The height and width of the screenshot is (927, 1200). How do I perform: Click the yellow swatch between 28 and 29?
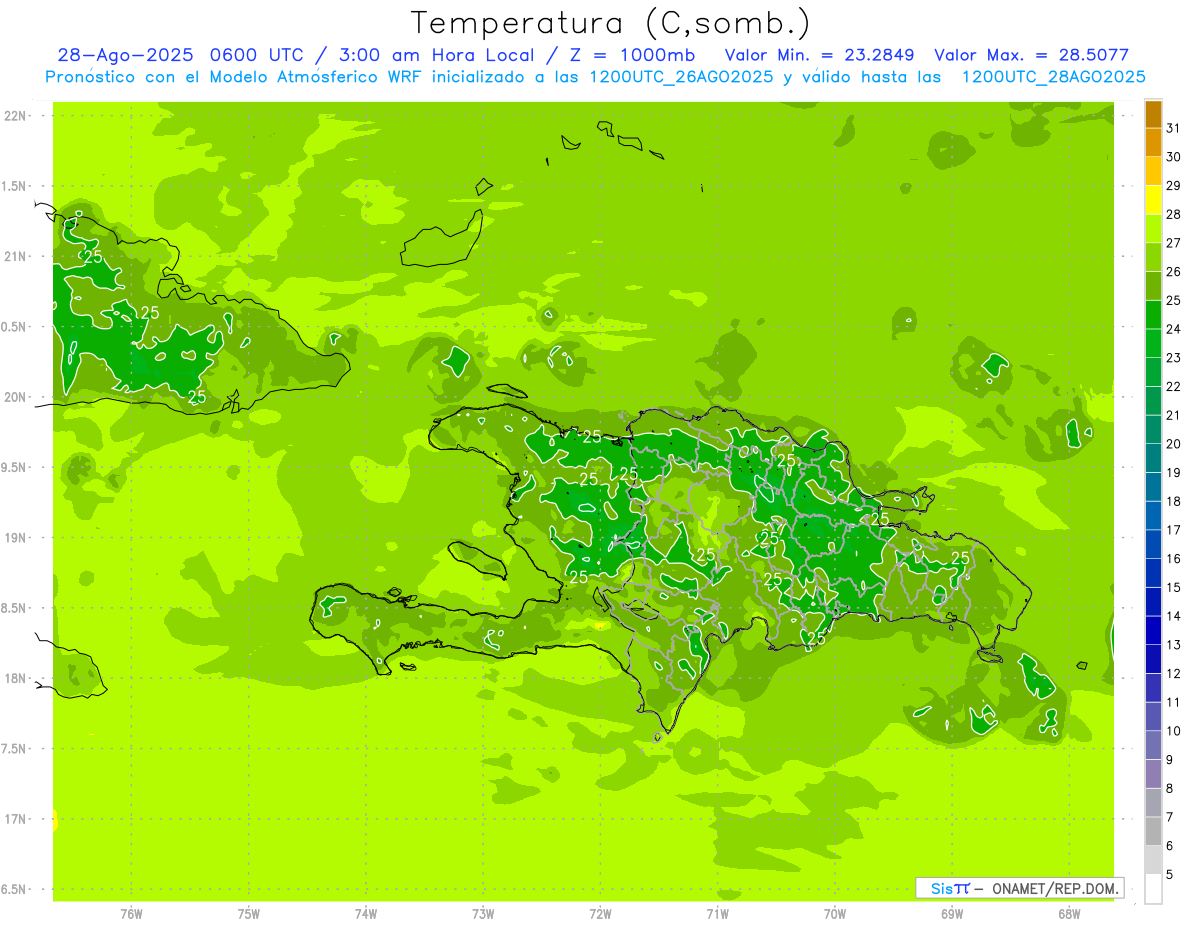coord(1153,200)
